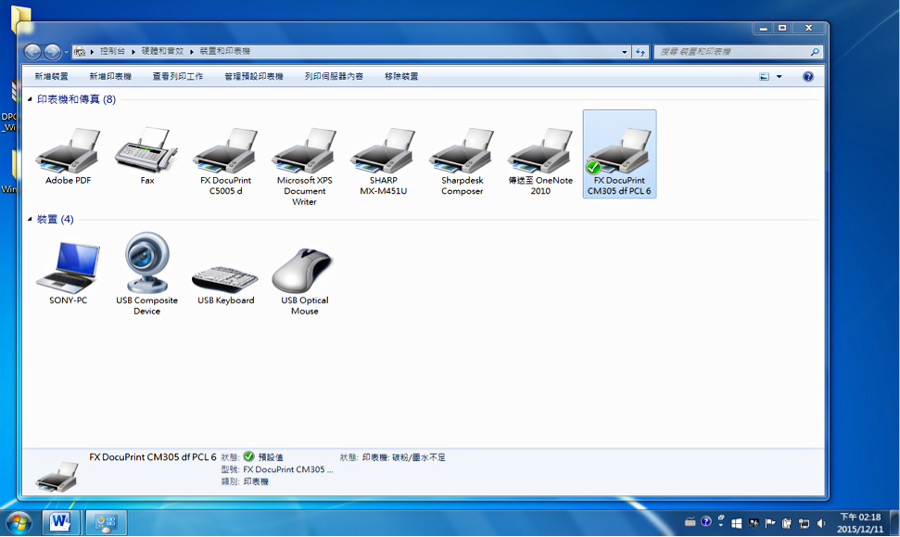Open the recent pages dropdown arrow
900x537 pixels.
click(x=66, y=52)
